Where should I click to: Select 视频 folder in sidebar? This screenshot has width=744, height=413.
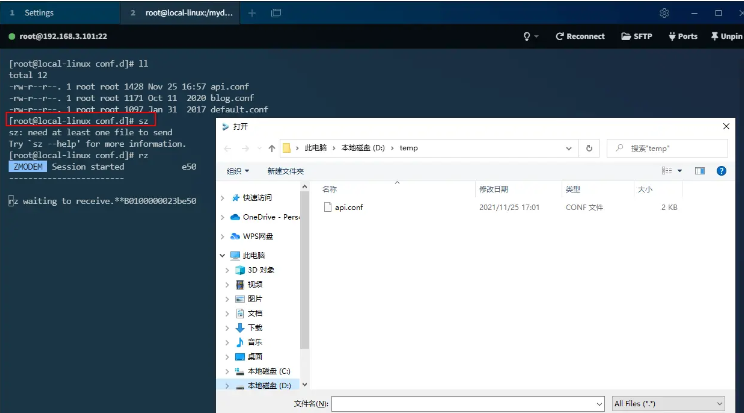coord(255,284)
